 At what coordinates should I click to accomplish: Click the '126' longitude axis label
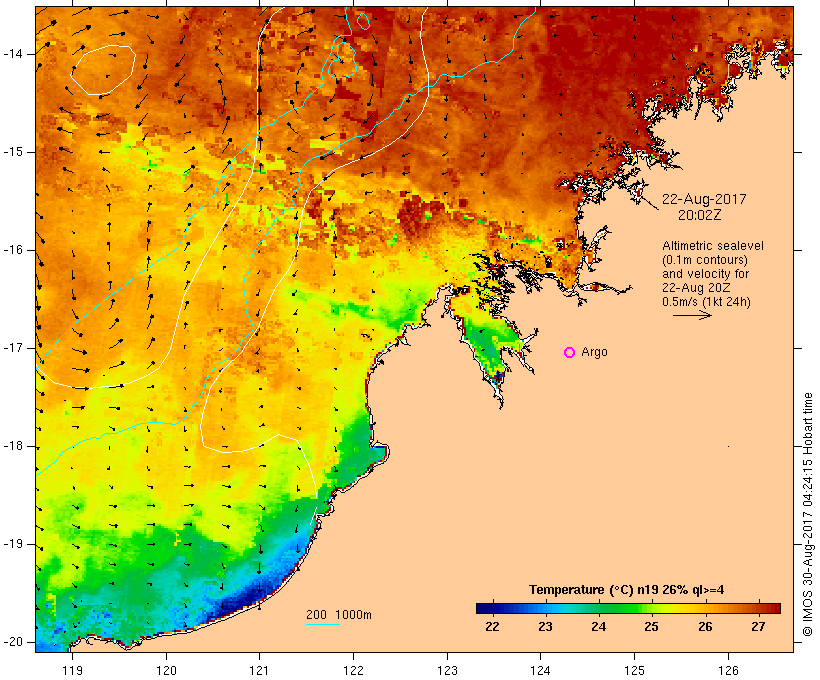tap(728, 670)
